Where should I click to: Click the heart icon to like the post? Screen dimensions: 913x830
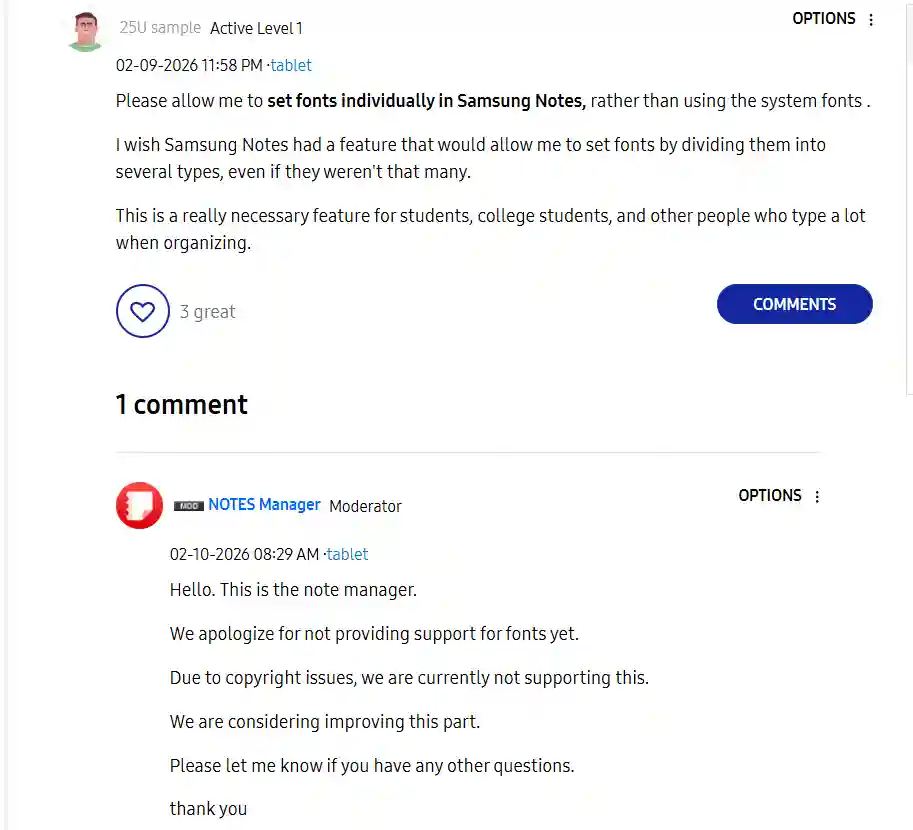click(143, 310)
